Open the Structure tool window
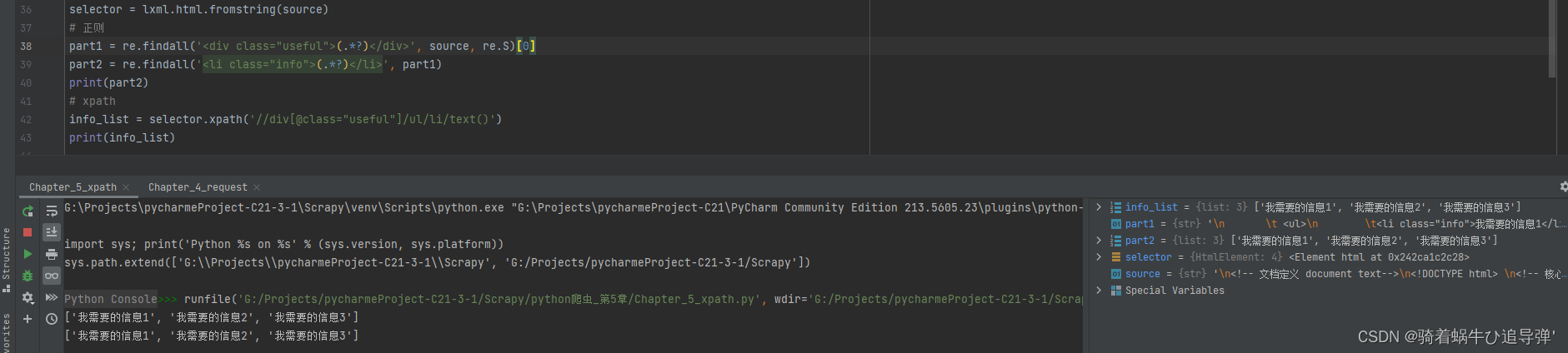The image size is (1568, 353). (7, 260)
